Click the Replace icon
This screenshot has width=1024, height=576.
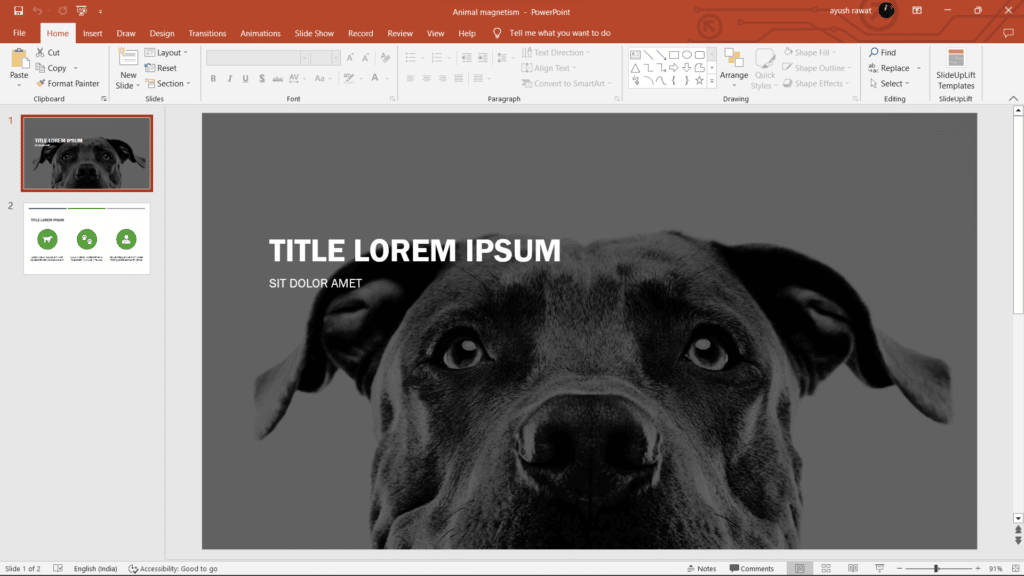click(x=888, y=67)
